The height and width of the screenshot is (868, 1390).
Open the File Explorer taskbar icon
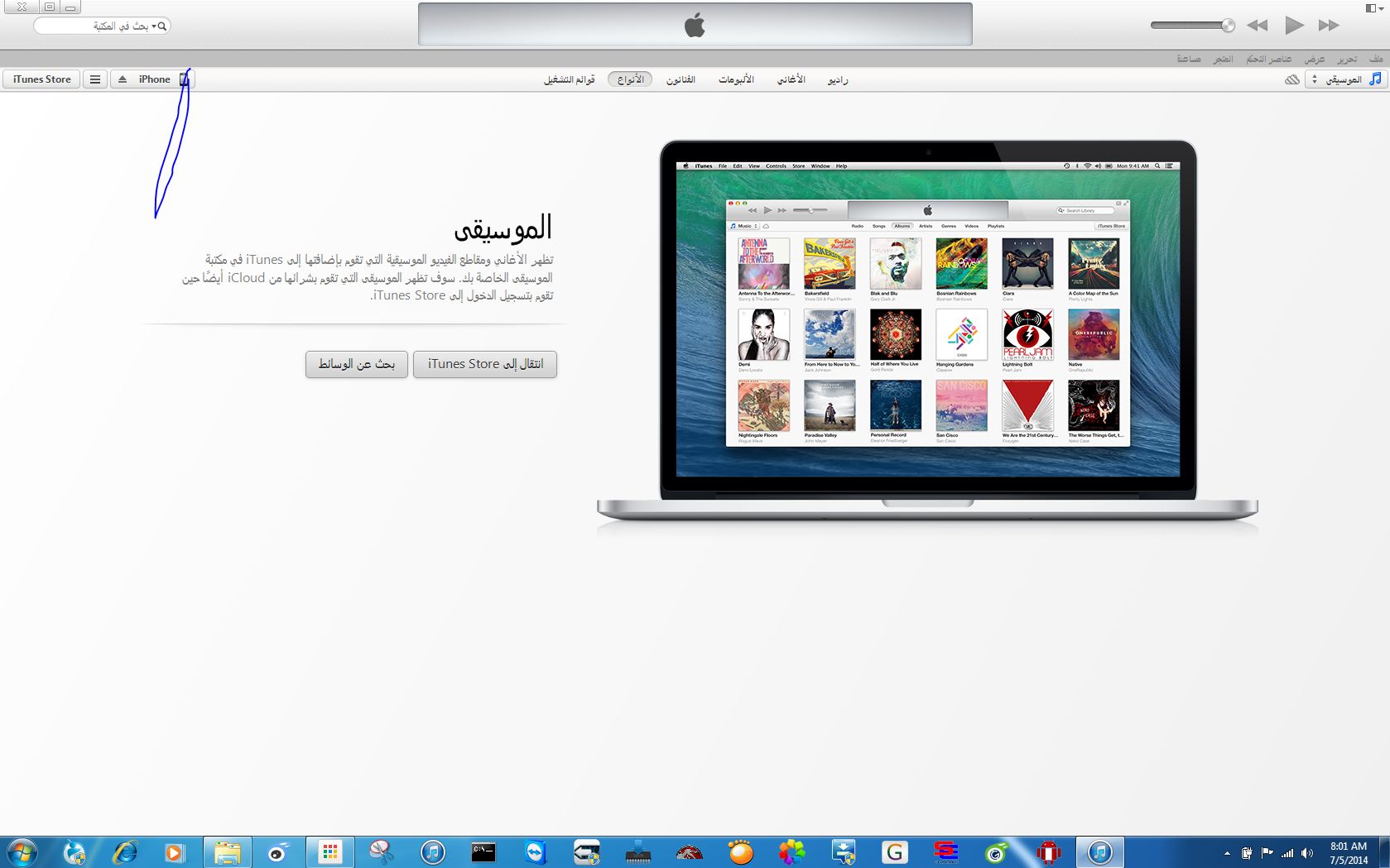[x=228, y=852]
